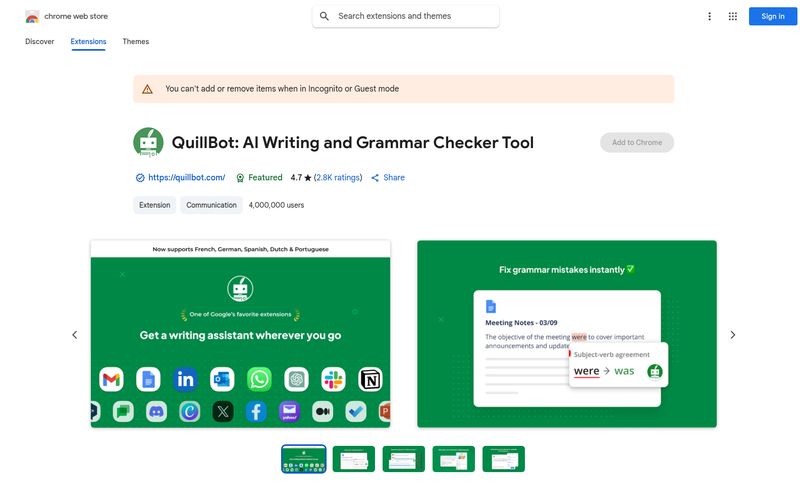Go to the Discover tab
Viewport: 800px width, 496px height.
pos(39,41)
